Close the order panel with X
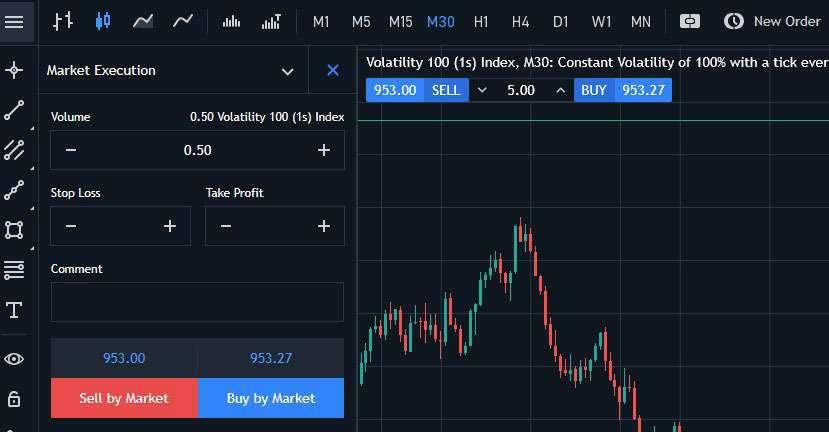829x432 pixels. tap(333, 70)
